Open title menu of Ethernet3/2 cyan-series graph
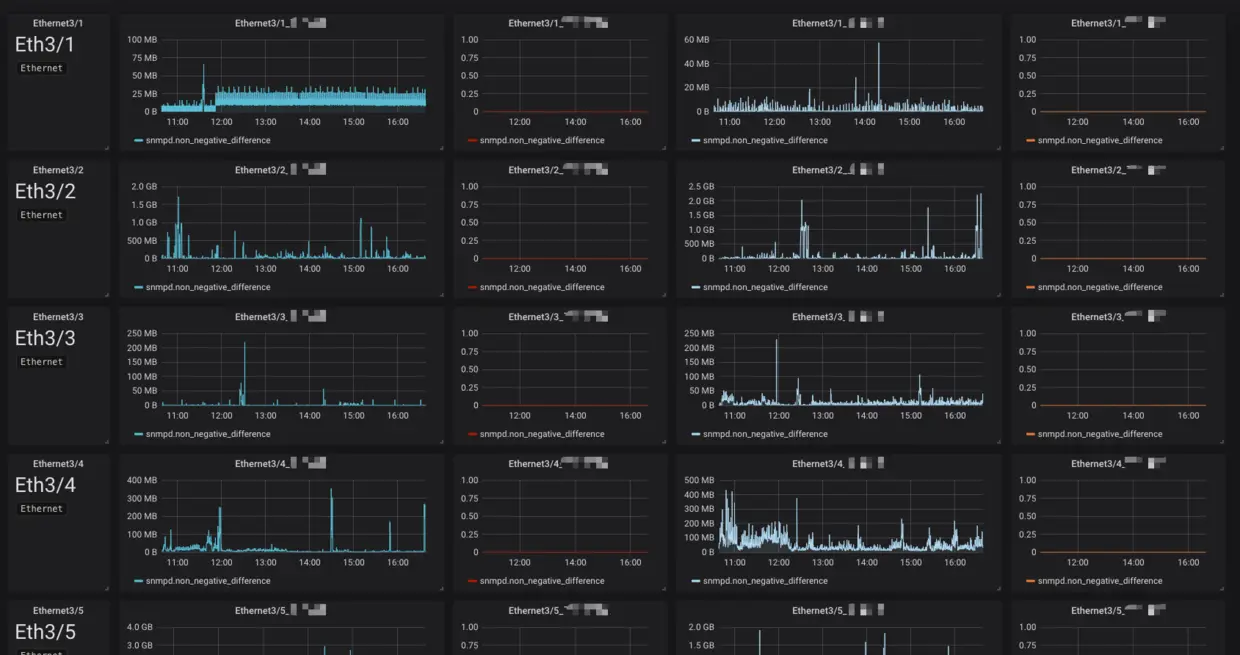 tap(281, 169)
